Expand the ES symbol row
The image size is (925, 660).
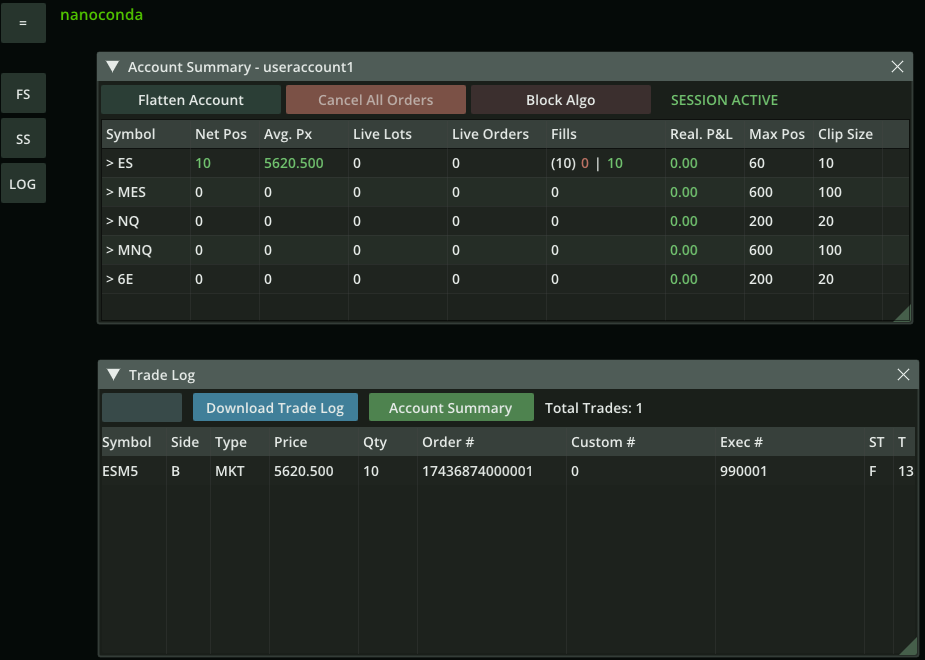[119, 163]
